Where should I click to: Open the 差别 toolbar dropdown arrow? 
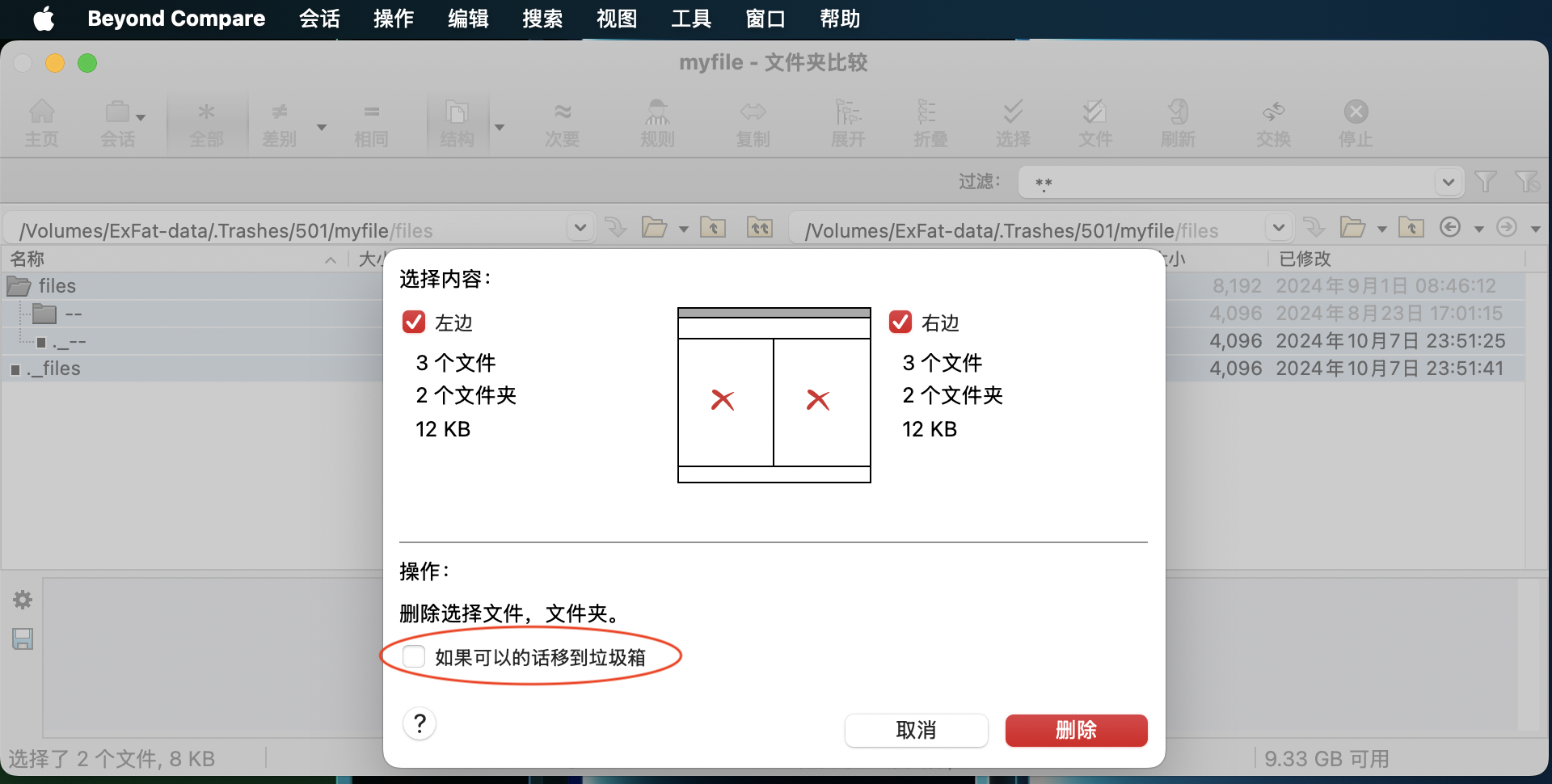(322, 128)
